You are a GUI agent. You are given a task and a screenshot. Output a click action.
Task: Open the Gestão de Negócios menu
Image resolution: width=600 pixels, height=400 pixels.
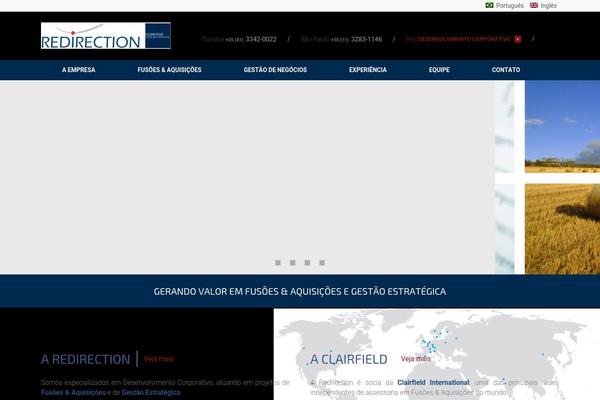275,70
